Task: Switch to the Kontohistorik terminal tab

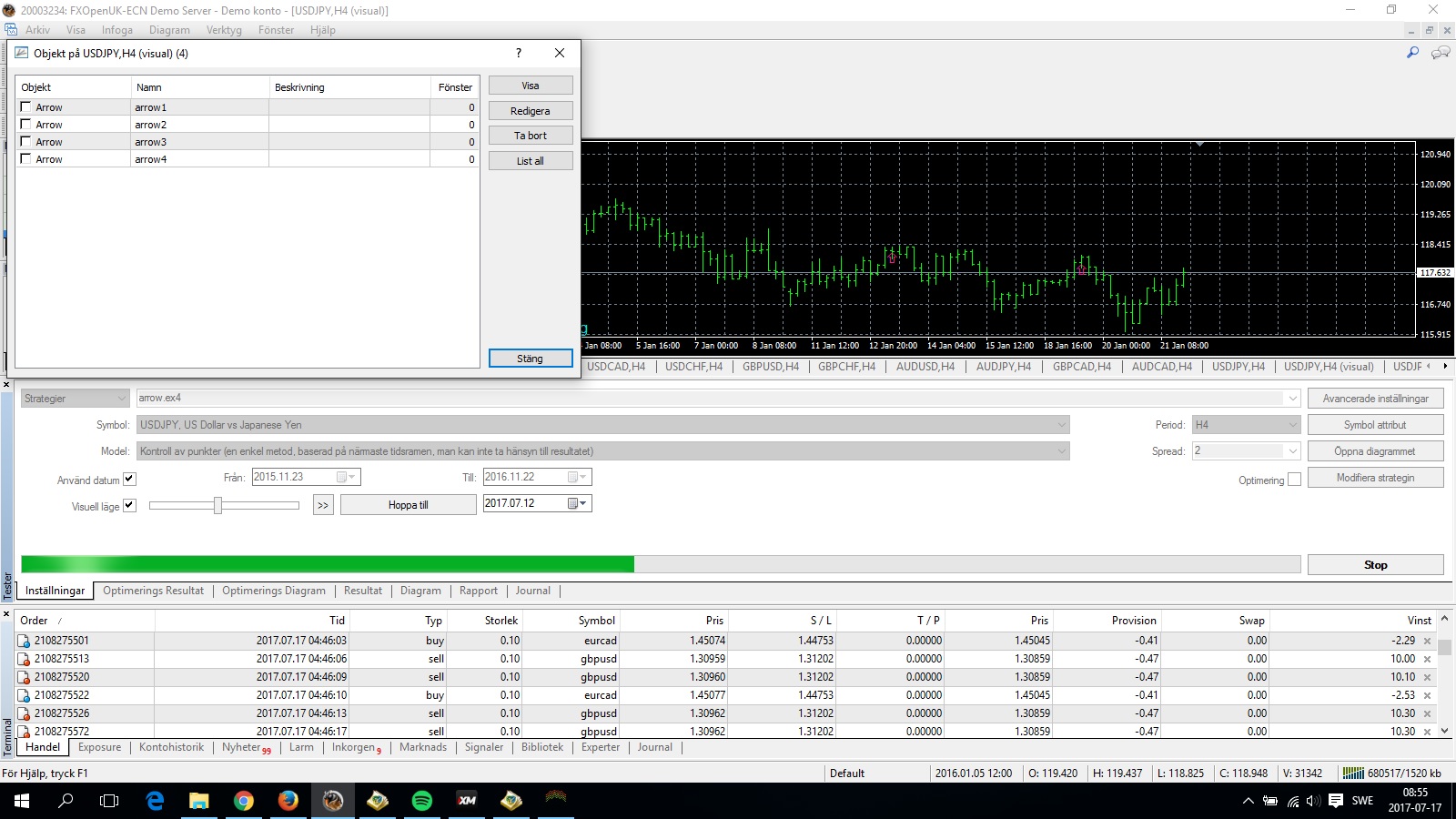Action: [x=171, y=747]
